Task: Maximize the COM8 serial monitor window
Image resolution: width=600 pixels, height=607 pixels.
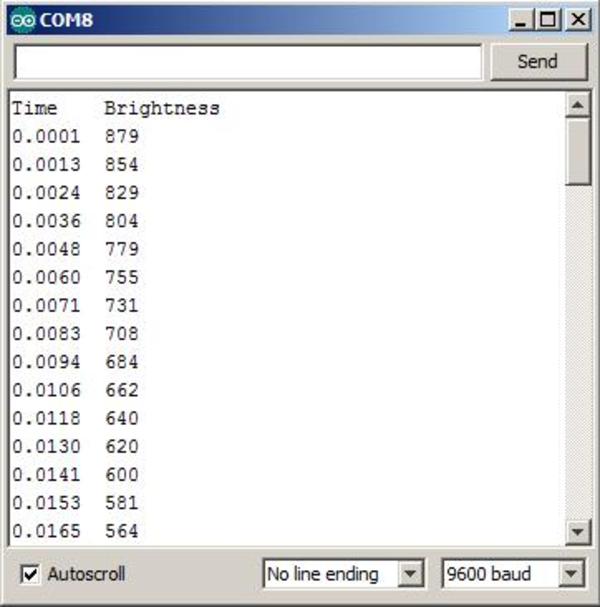Action: pos(548,19)
